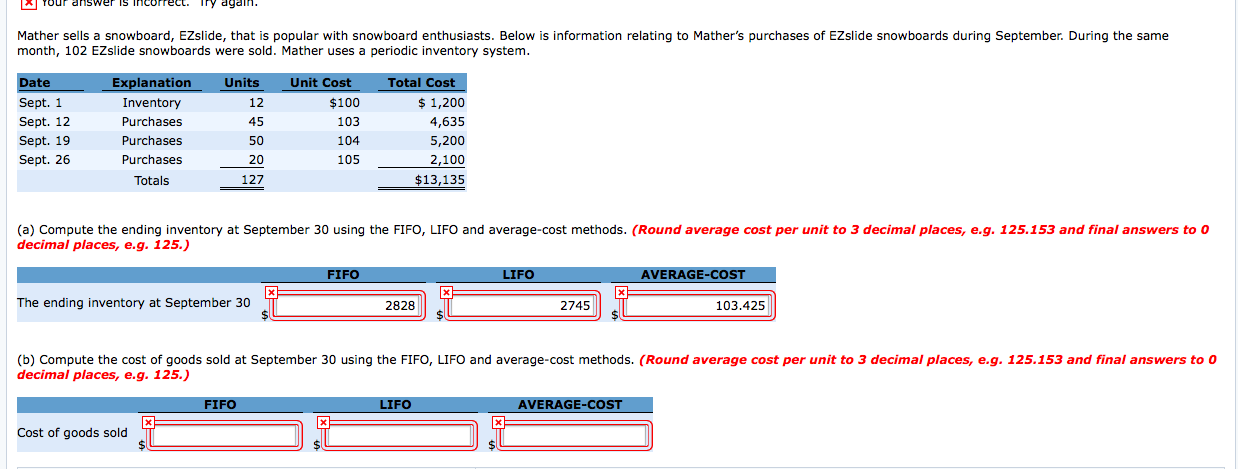Click the '20' units cell
This screenshot has width=1238, height=469.
(x=256, y=160)
